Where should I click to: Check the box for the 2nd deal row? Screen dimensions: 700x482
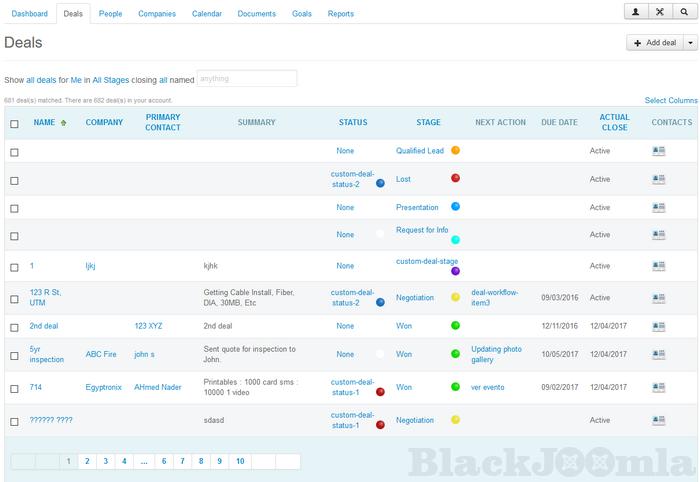[x=14, y=326]
